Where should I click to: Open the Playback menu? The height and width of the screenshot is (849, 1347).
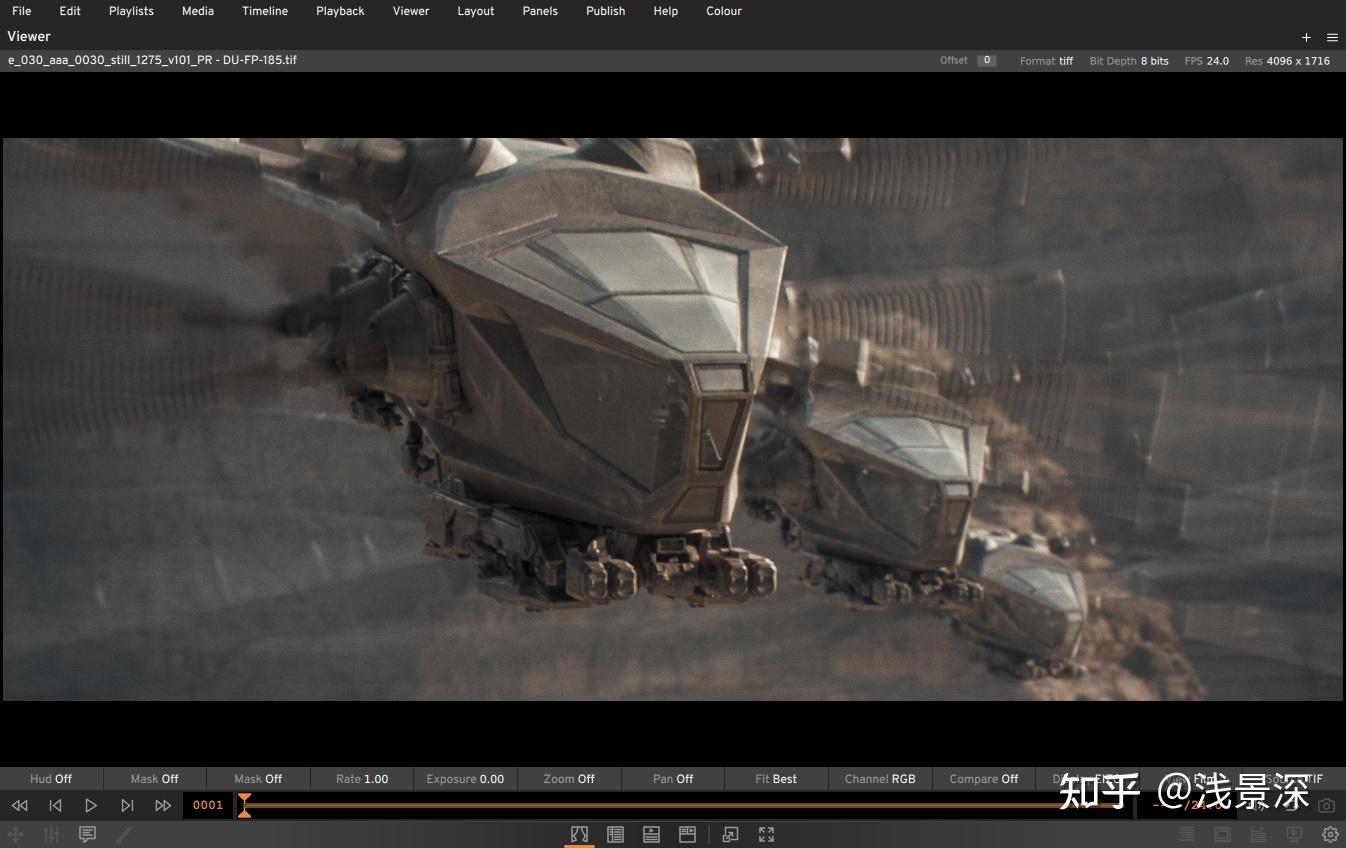[x=340, y=11]
